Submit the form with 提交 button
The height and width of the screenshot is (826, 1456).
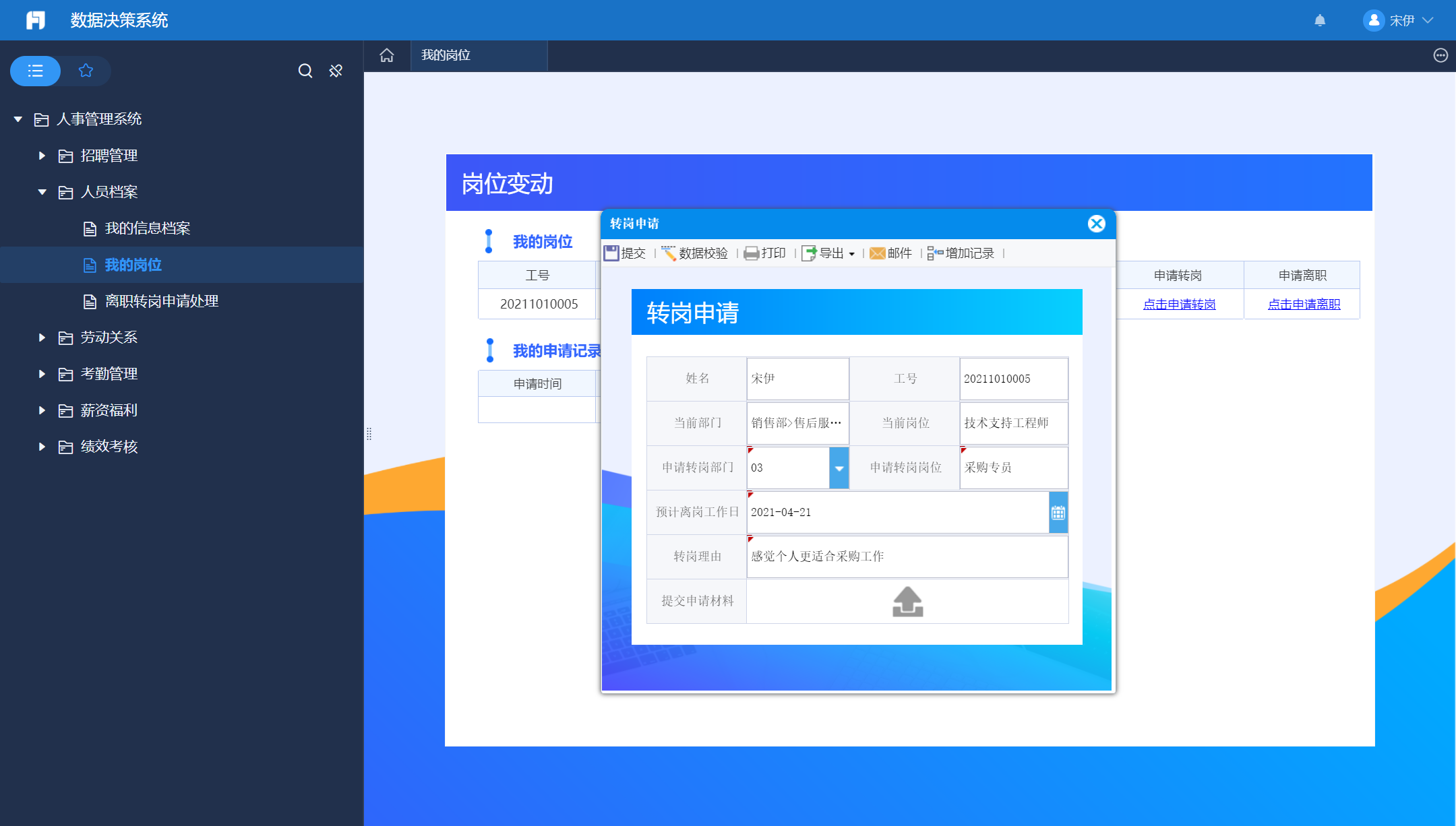pyautogui.click(x=625, y=253)
